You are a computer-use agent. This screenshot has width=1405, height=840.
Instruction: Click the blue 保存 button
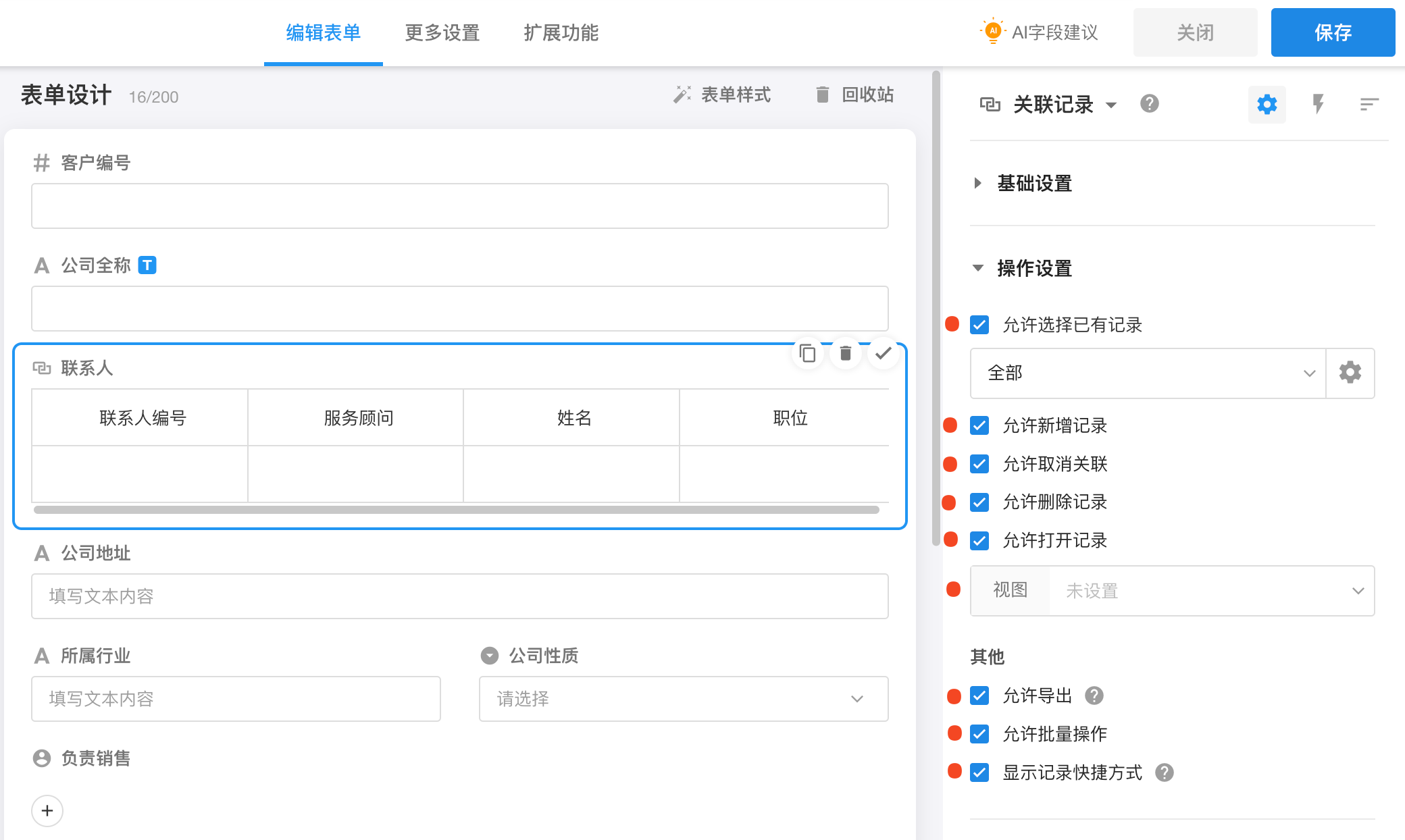[x=1332, y=32]
